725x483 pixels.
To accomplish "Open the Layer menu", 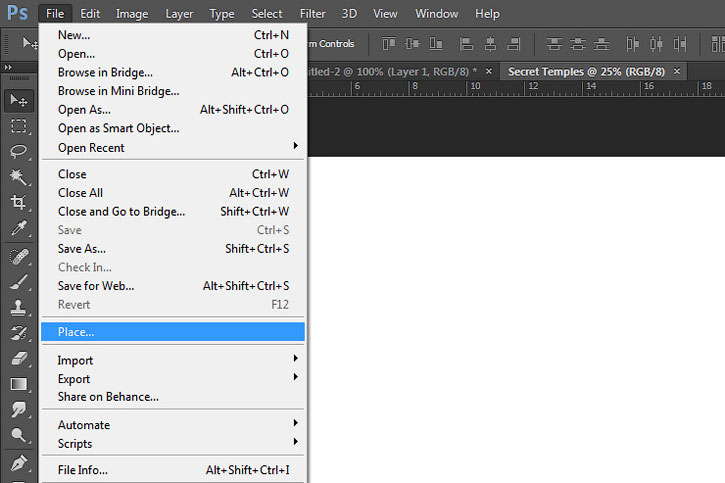I will click(179, 14).
